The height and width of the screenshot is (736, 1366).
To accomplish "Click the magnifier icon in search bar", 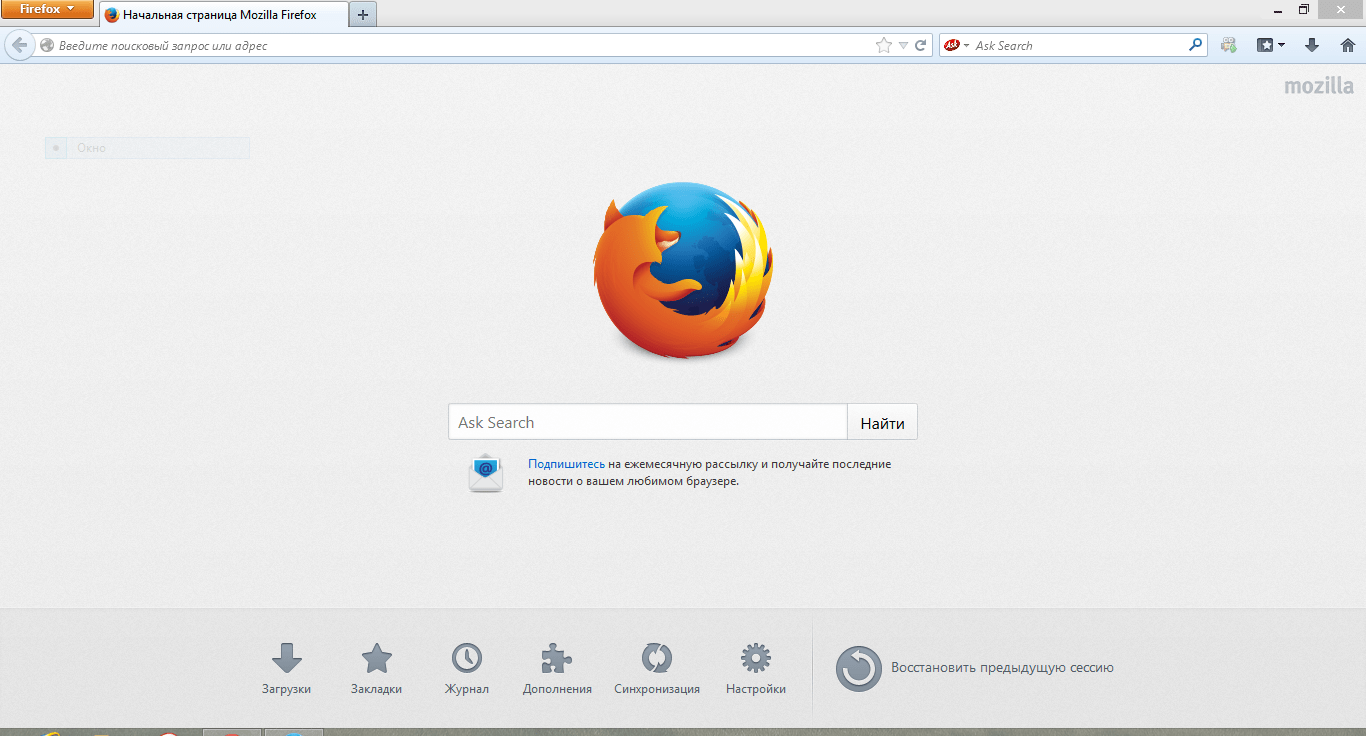I will 1195,45.
